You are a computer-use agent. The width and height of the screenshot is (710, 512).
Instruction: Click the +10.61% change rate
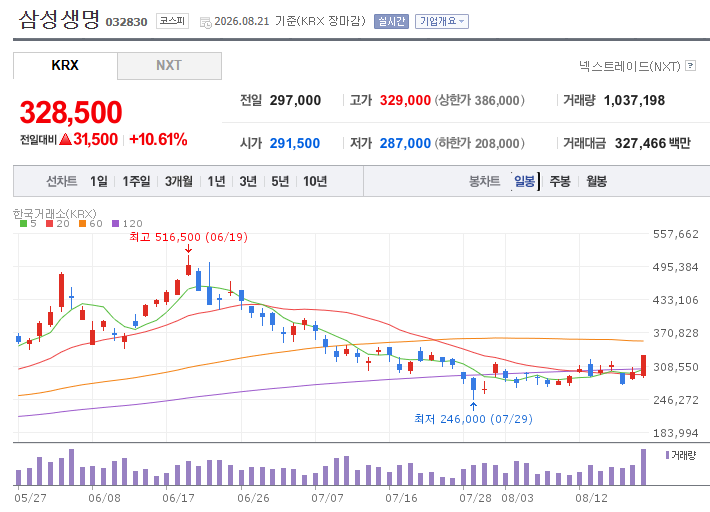158,139
